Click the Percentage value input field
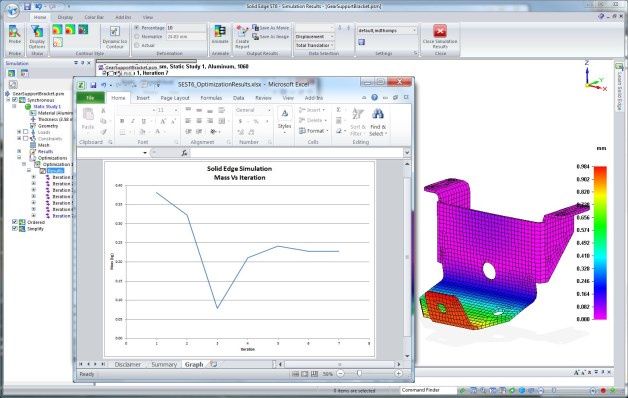Viewport: 628px width, 398px height. coord(186,28)
